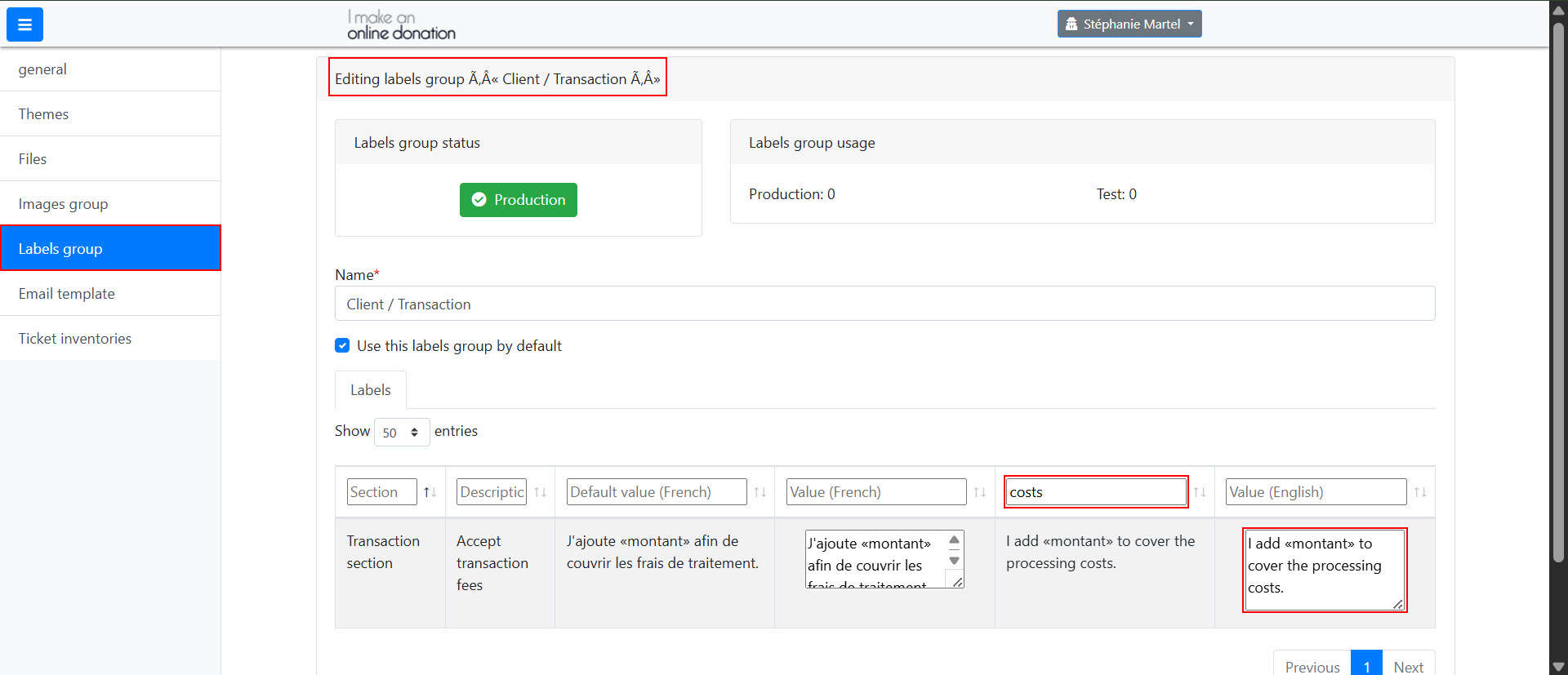This screenshot has width=1568, height=675.
Task: Sort by Value (English) column arrows
Action: [x=1419, y=492]
